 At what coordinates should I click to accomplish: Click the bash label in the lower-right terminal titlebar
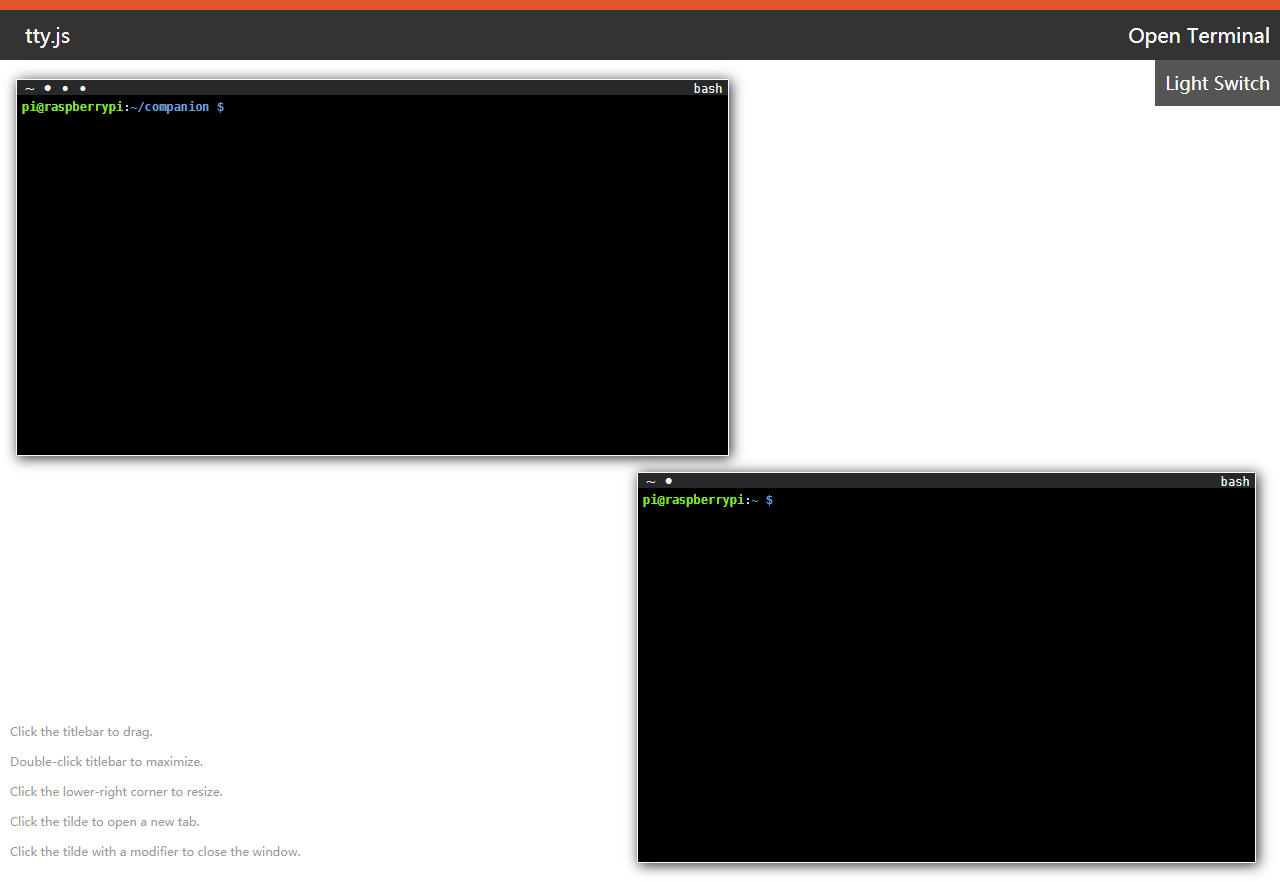1234,482
